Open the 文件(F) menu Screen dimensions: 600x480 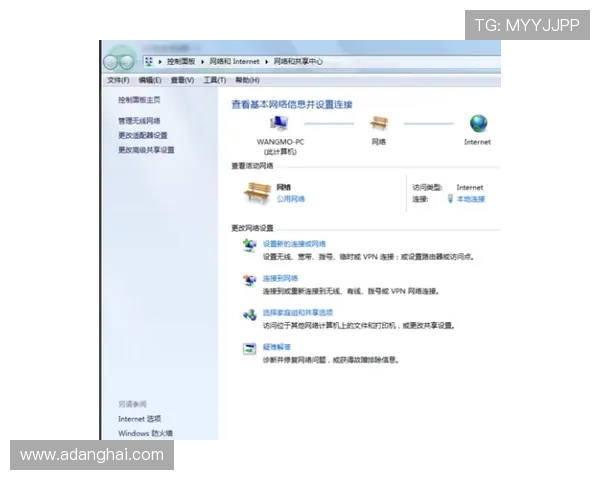[118, 80]
